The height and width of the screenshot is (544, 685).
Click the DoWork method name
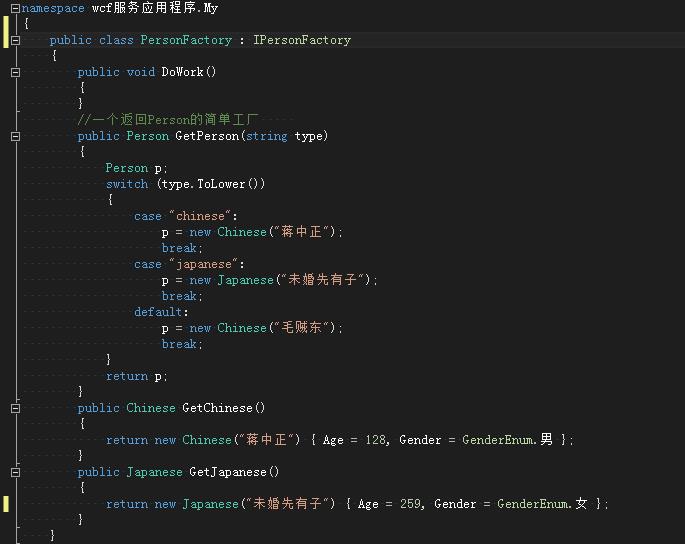[x=182, y=72]
